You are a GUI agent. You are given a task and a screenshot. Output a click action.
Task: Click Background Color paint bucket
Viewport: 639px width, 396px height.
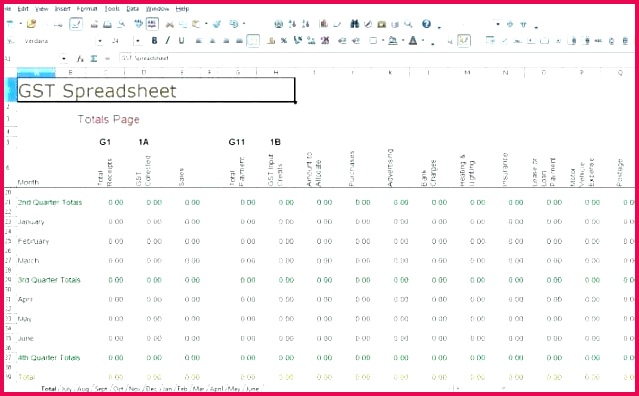pos(393,41)
